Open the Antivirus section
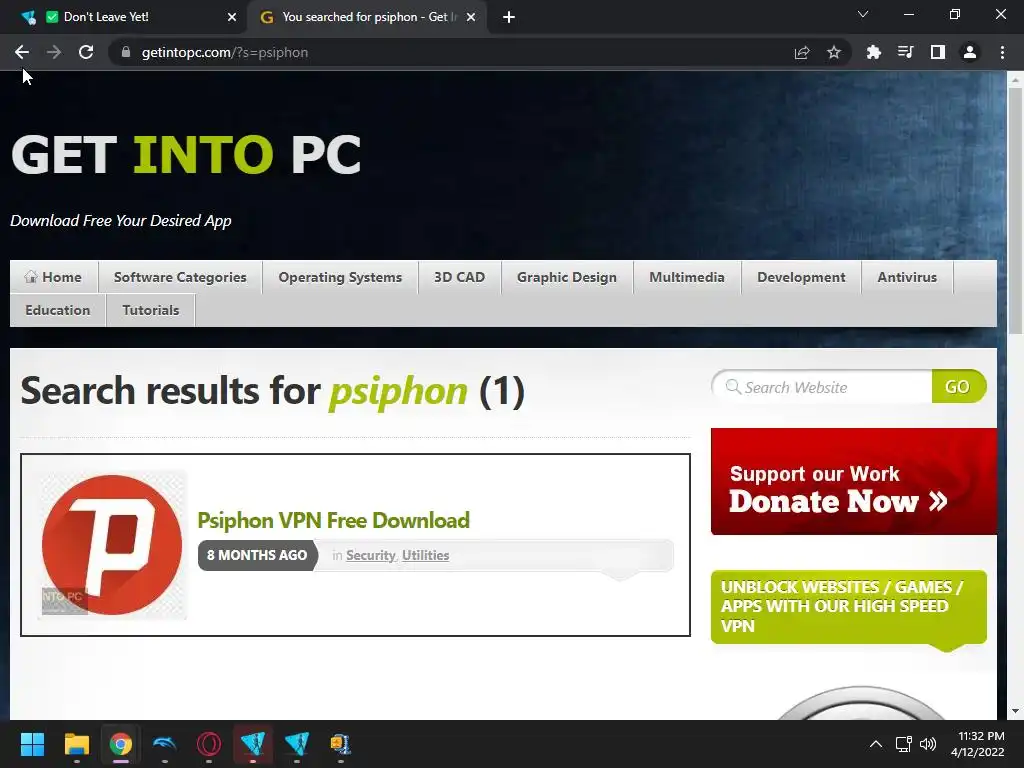Image resolution: width=1024 pixels, height=768 pixels. (x=907, y=277)
